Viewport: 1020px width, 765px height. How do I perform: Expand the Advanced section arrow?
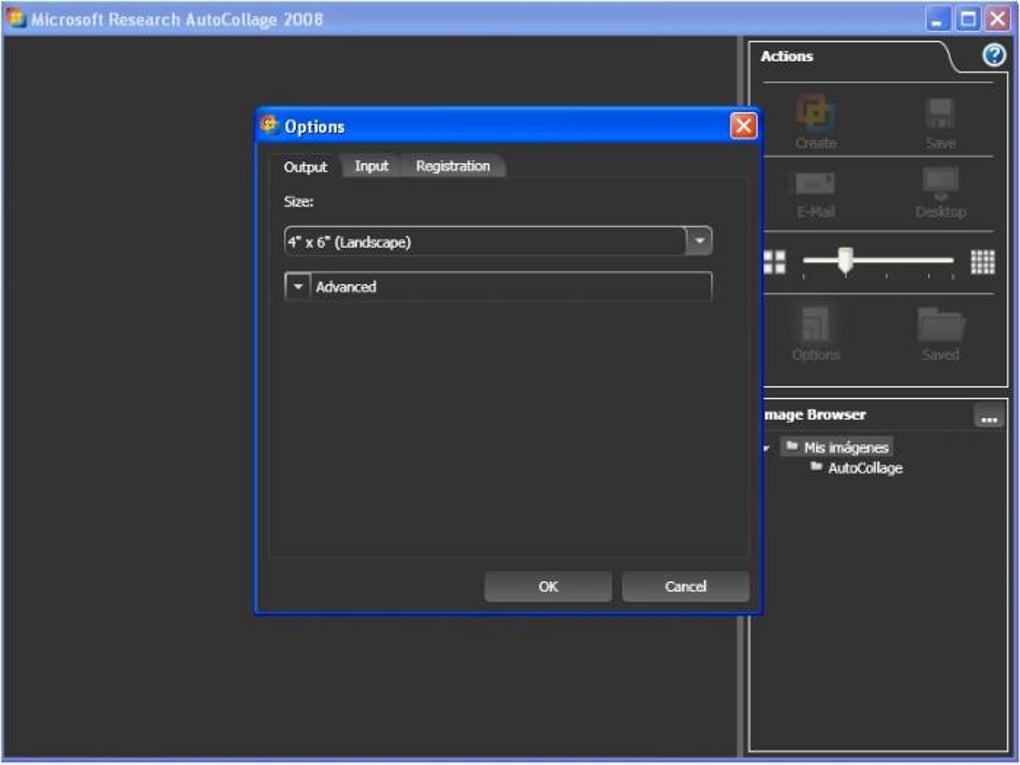tap(298, 286)
